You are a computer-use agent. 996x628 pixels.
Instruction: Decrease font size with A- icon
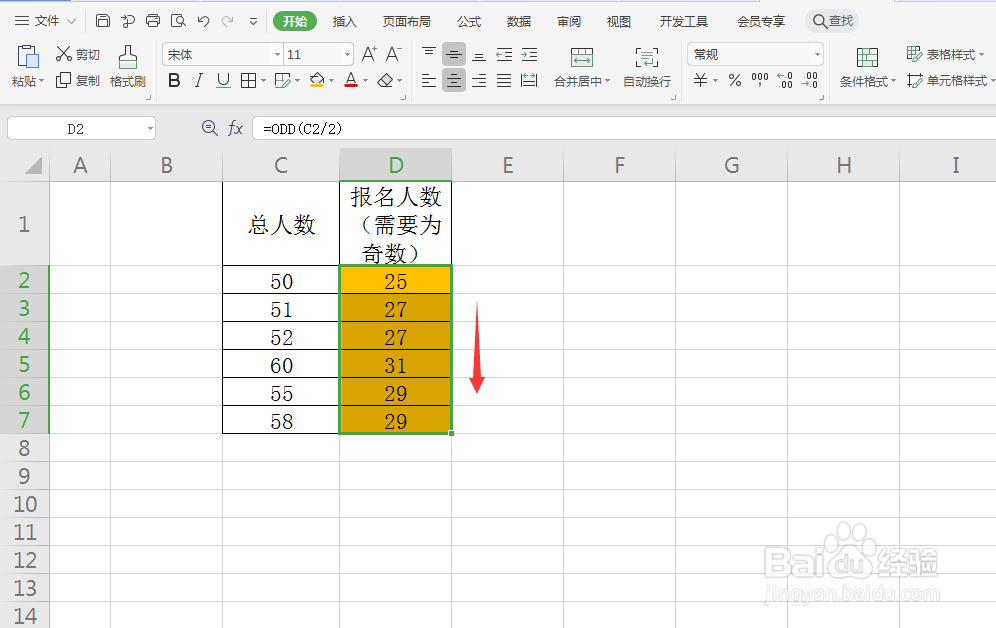(x=394, y=54)
